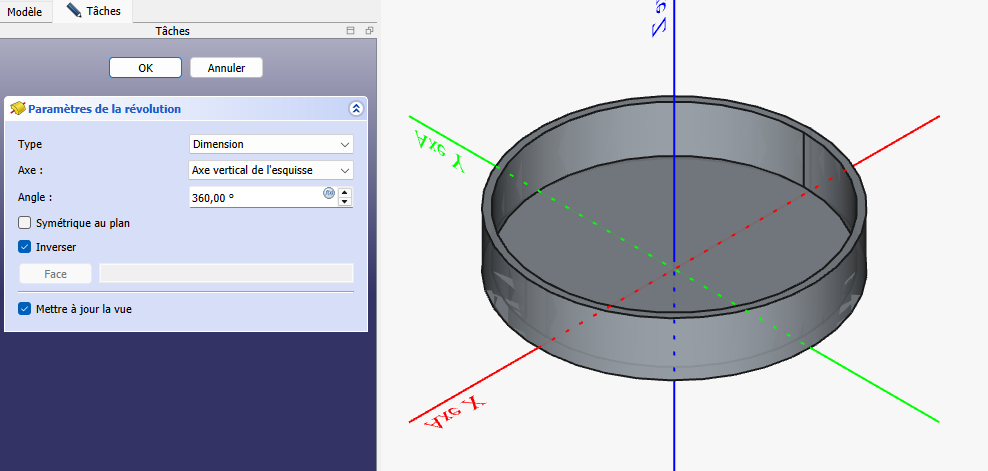Click the empty field next to Face
This screenshot has width=988, height=471.
tap(226, 273)
